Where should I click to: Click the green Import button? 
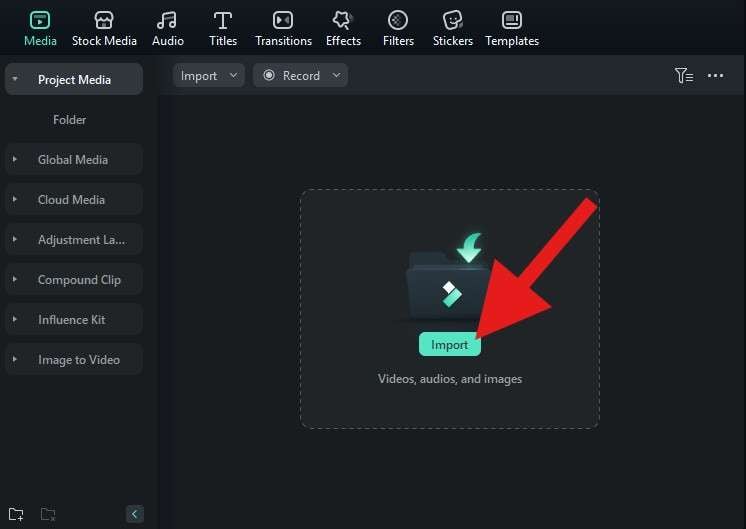tap(450, 344)
